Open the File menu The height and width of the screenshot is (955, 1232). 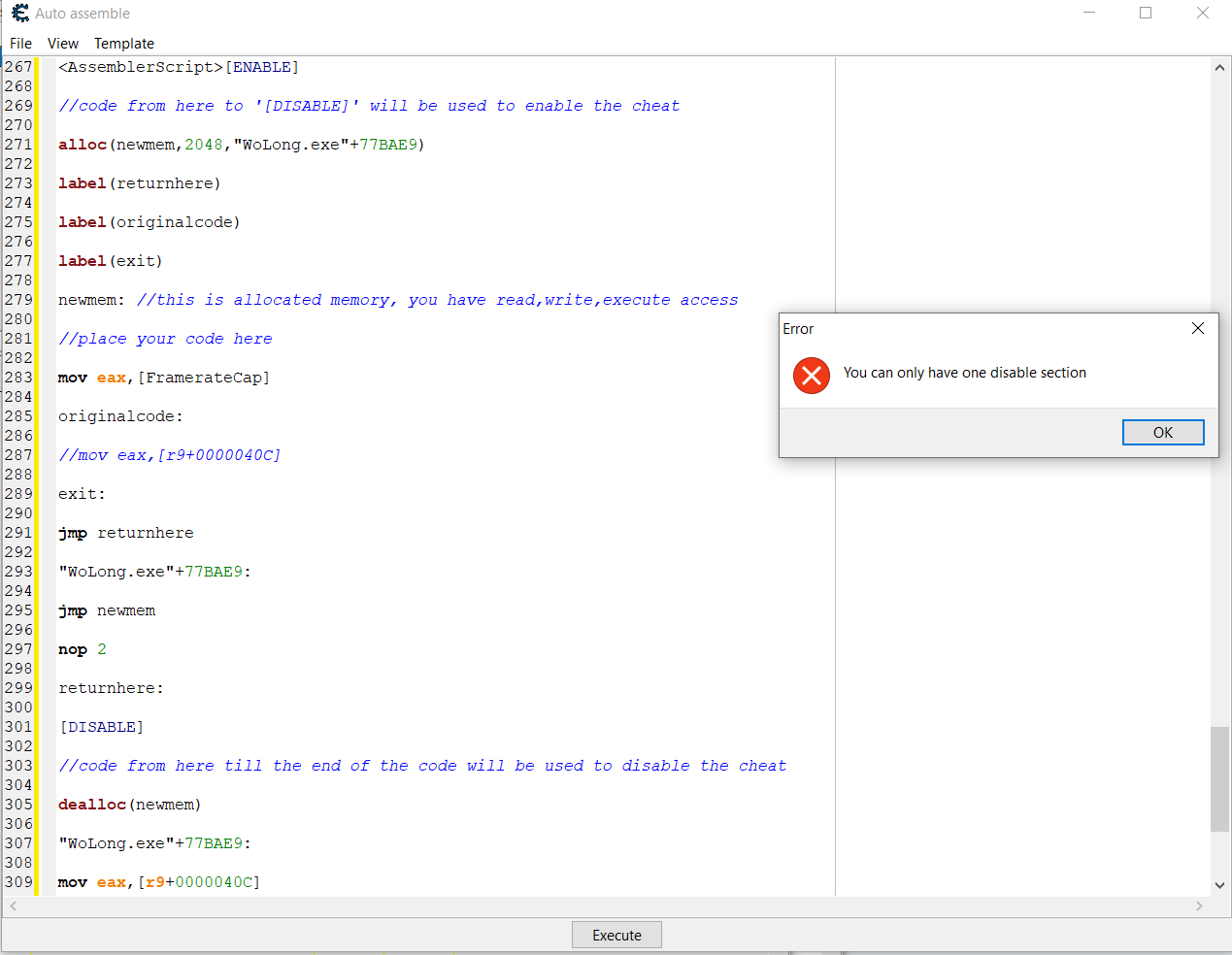coord(20,44)
